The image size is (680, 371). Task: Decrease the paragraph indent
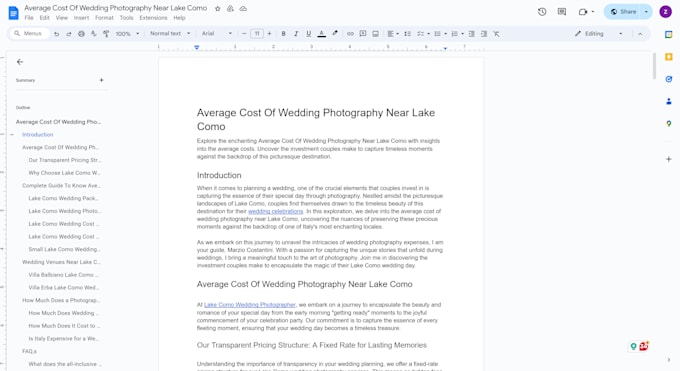(x=471, y=33)
